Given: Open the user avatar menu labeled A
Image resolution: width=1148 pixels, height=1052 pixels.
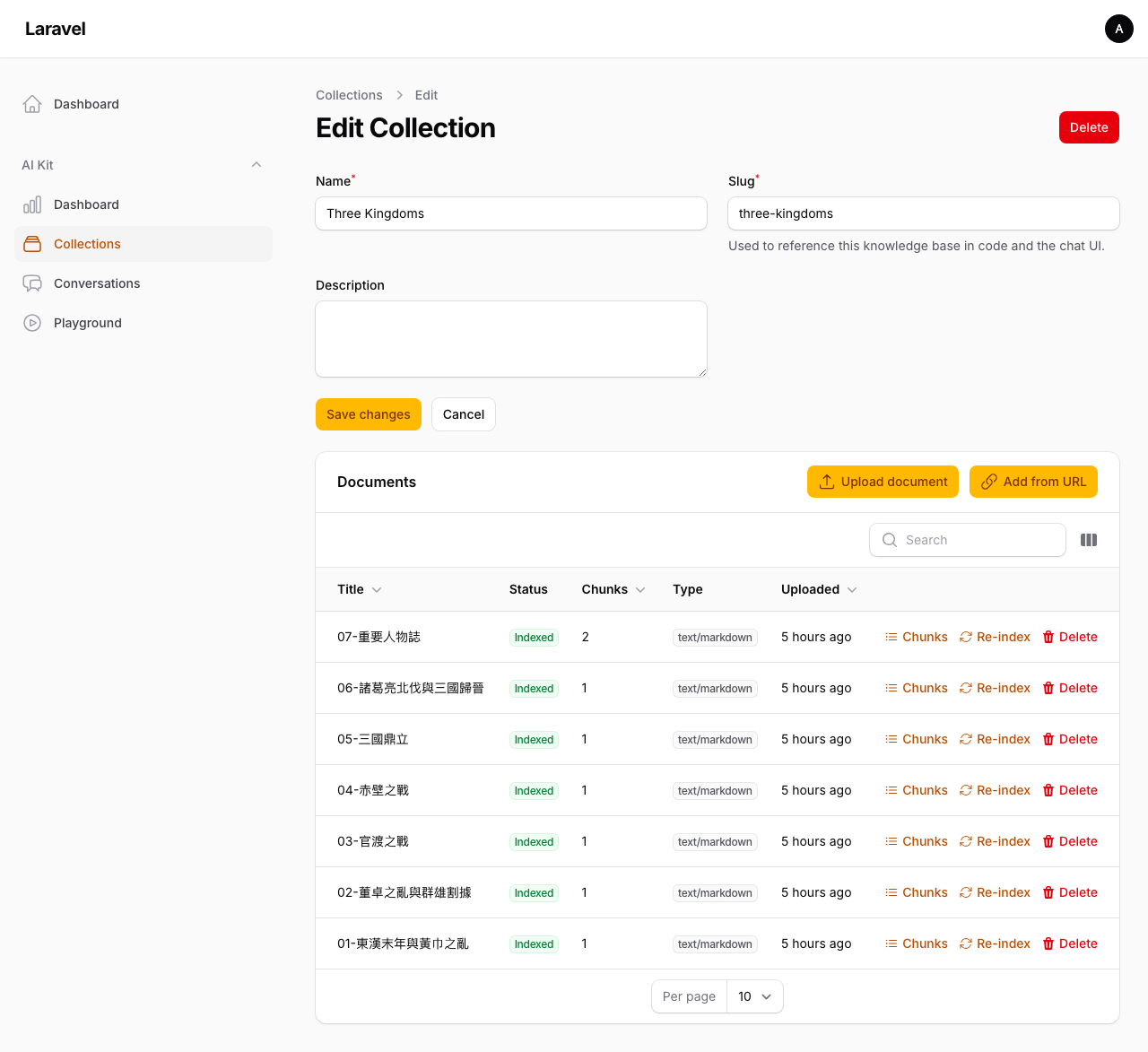Looking at the screenshot, I should point(1118,29).
